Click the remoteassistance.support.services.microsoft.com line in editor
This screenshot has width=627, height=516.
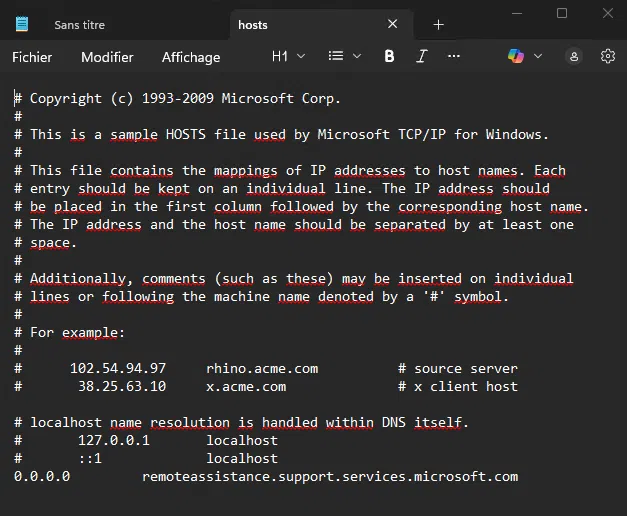pos(330,477)
